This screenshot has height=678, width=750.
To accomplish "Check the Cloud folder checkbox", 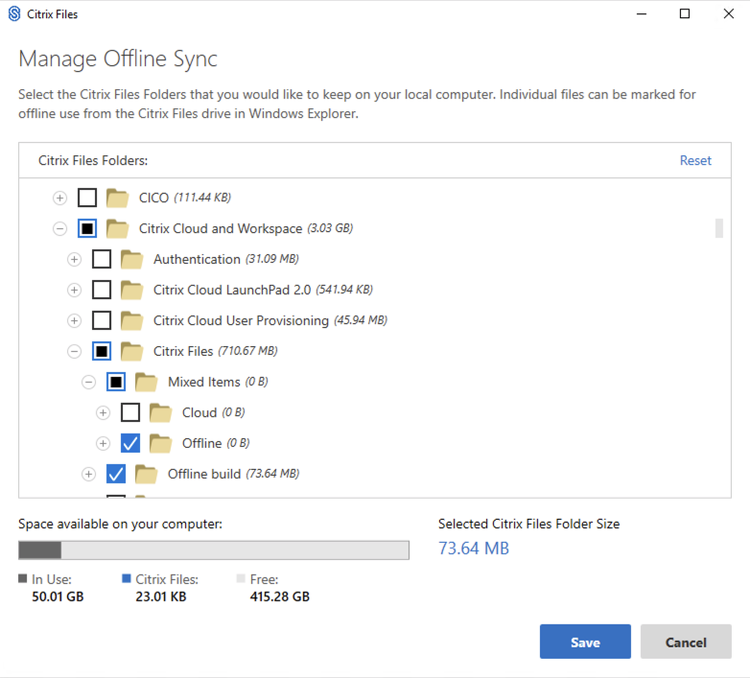I will [130, 412].
